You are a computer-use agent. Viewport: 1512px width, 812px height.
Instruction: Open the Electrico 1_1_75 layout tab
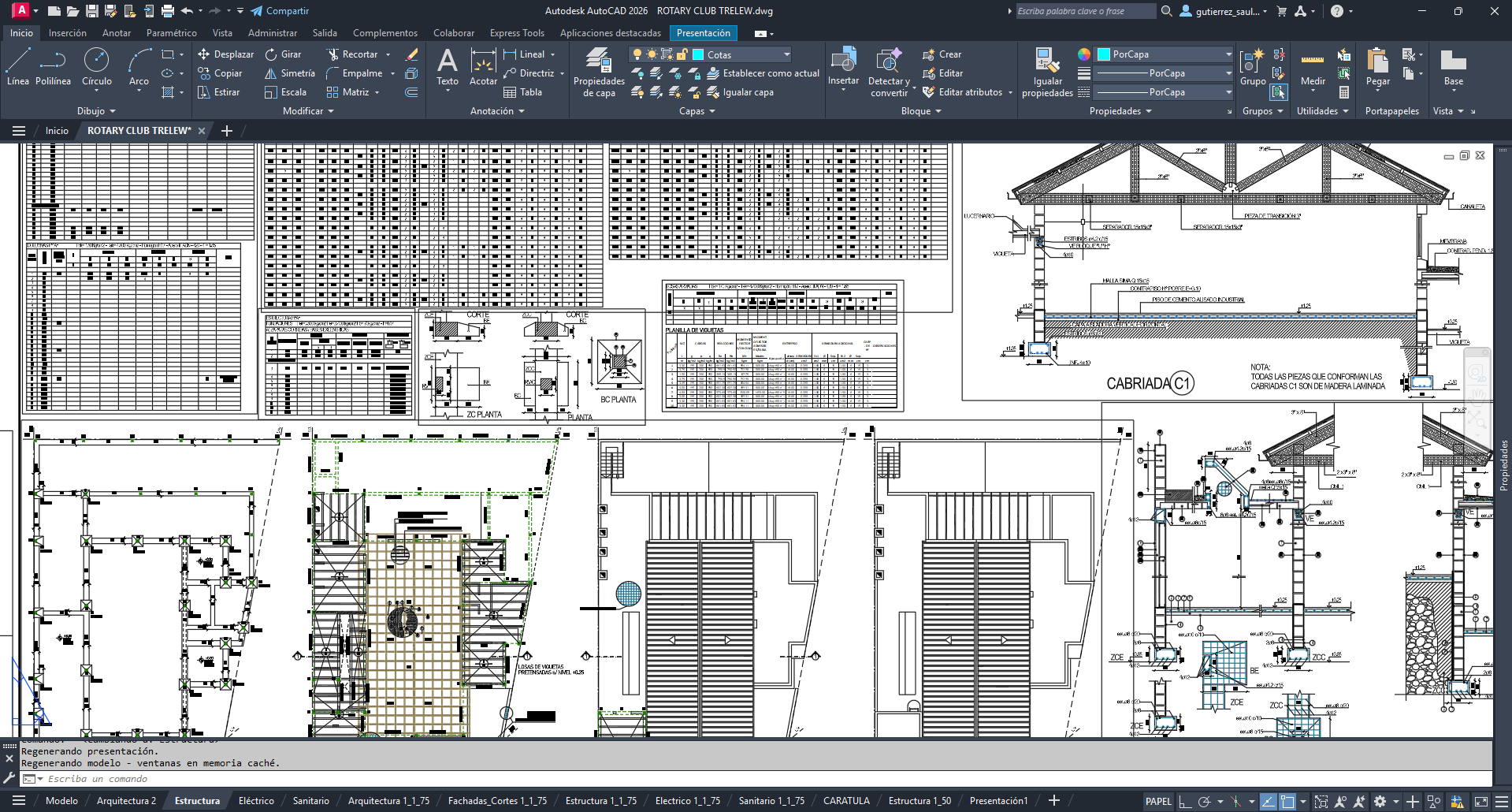pos(686,800)
